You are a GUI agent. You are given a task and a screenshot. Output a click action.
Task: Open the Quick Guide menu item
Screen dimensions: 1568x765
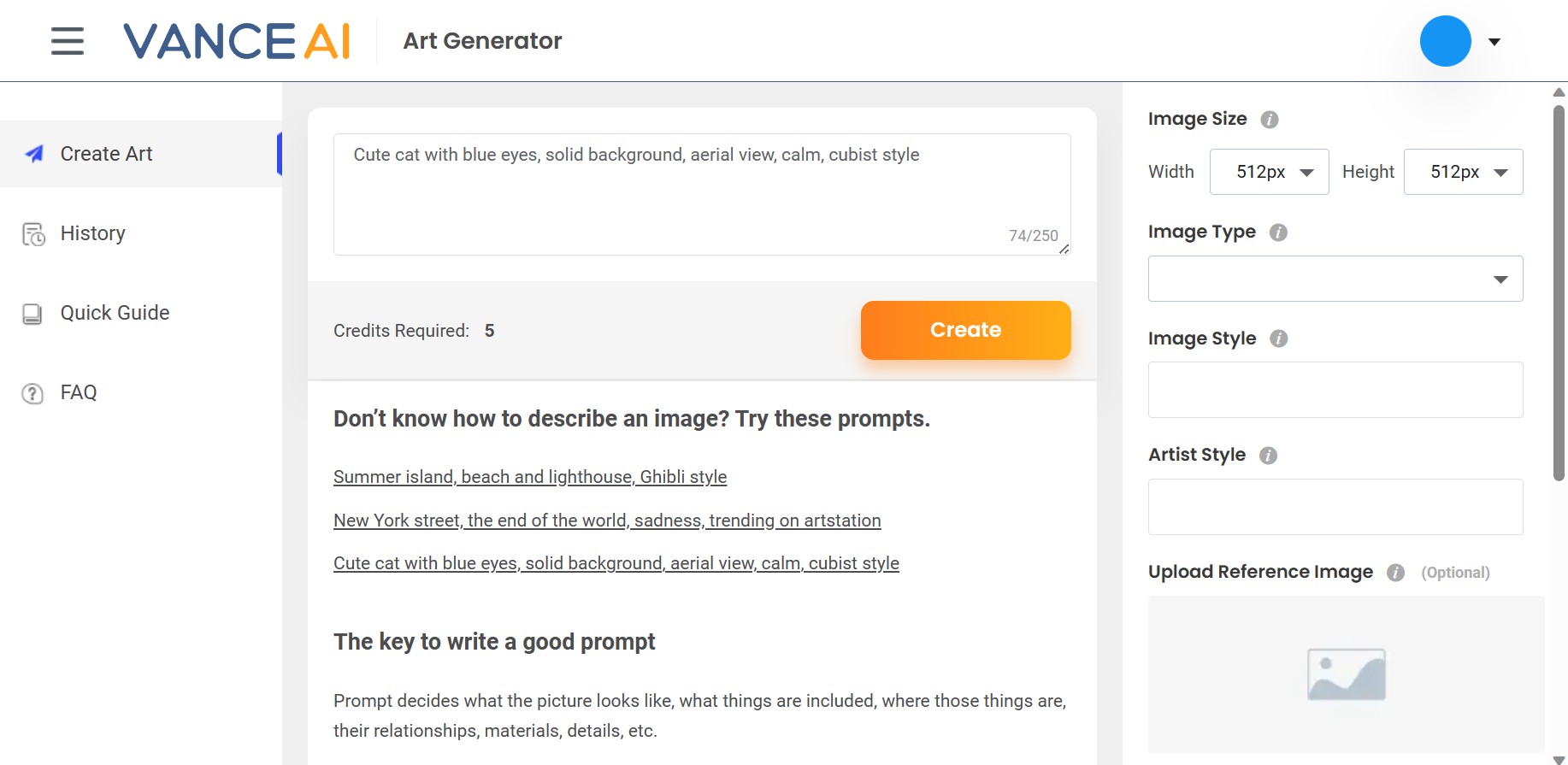pyautogui.click(x=115, y=313)
